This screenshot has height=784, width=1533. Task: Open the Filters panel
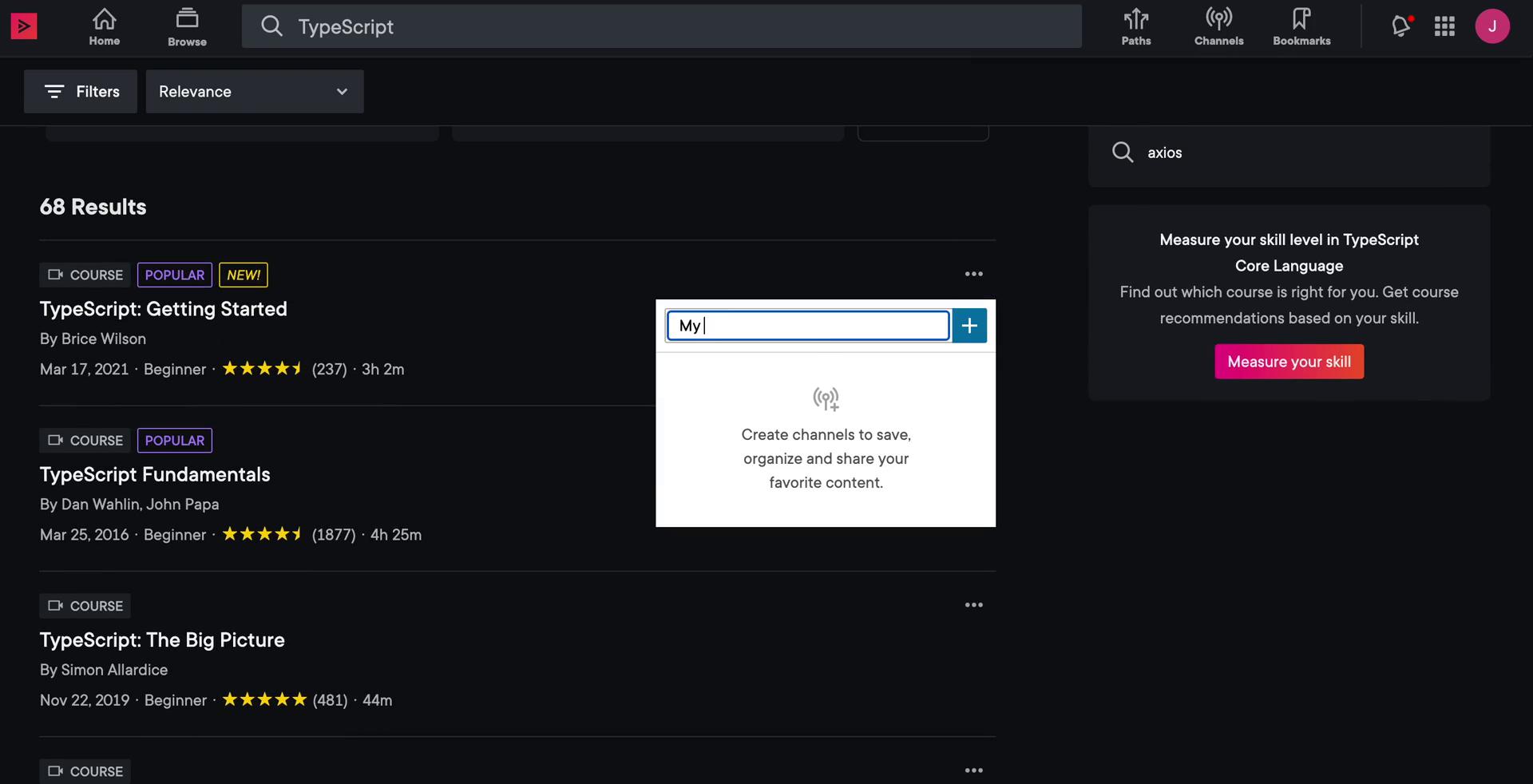(81, 91)
